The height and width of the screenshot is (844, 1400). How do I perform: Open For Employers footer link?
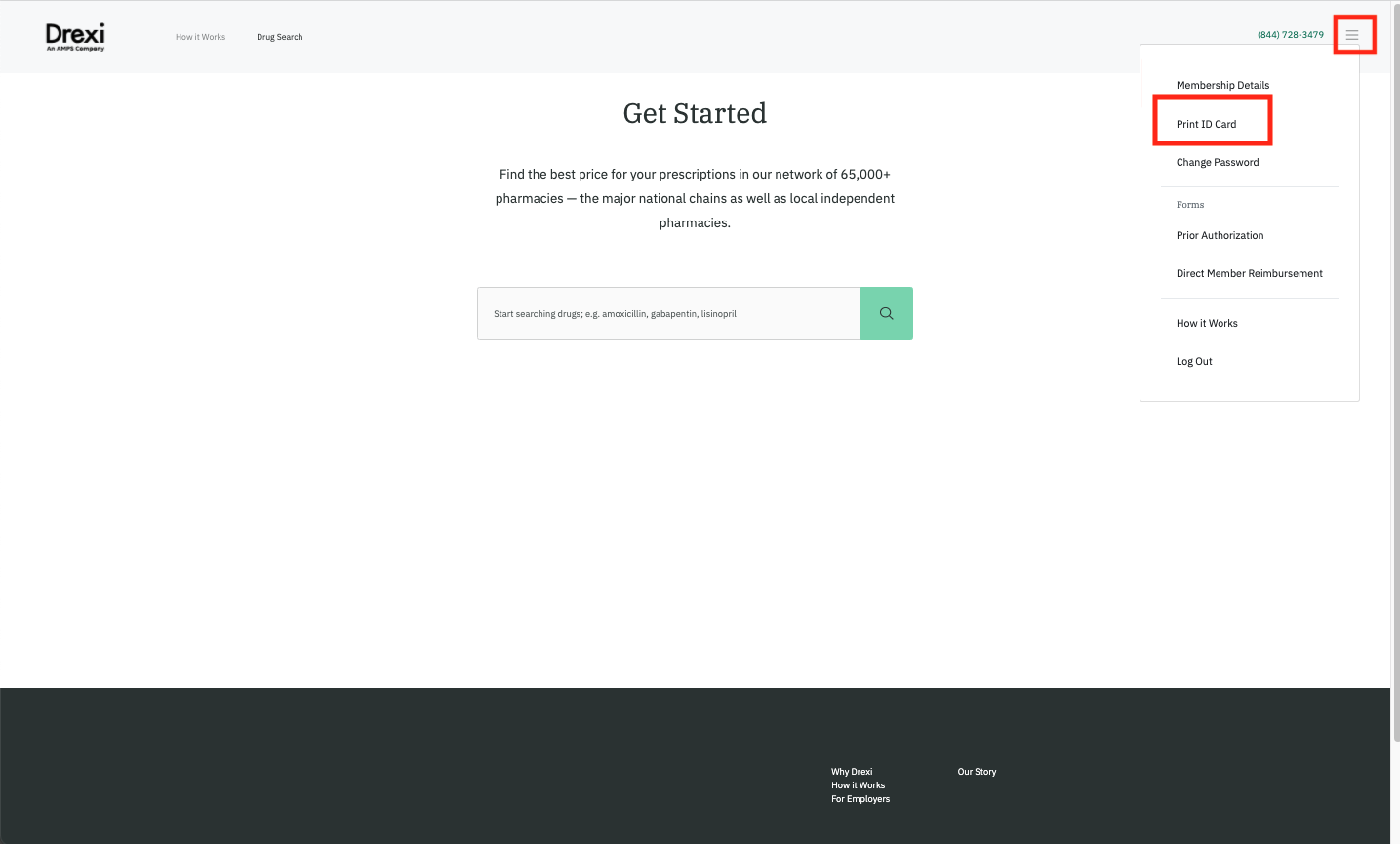coord(860,799)
